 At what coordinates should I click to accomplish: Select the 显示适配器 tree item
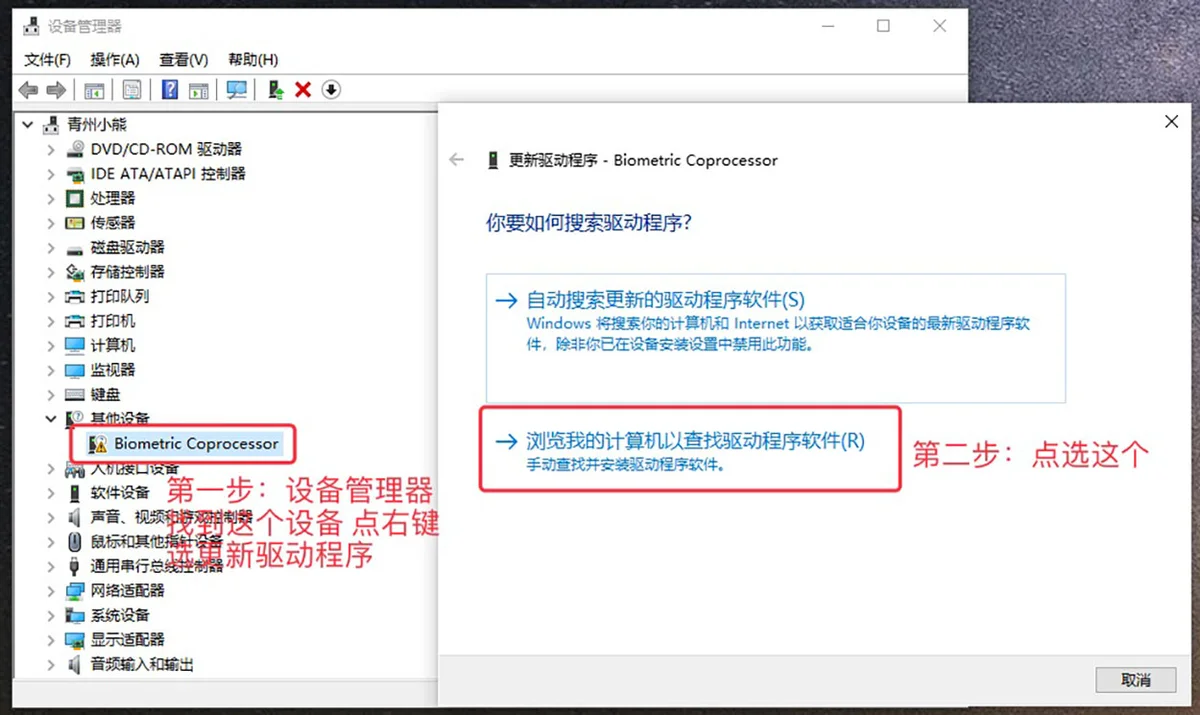(127, 639)
